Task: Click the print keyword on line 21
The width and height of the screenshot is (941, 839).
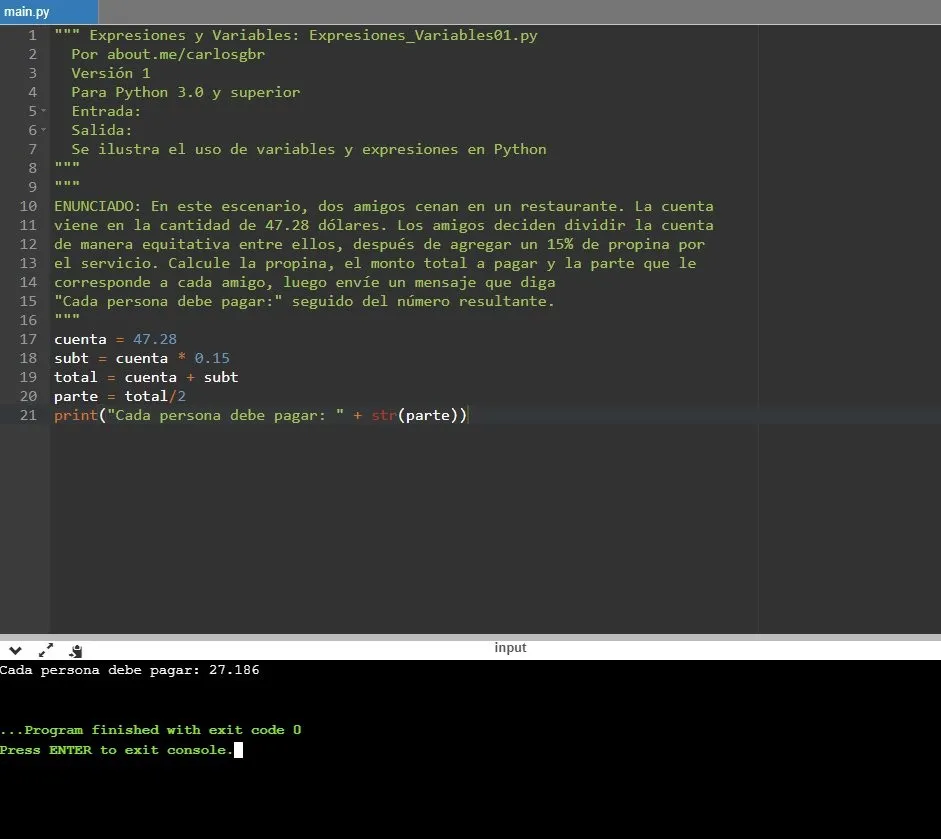Action: (x=76, y=415)
